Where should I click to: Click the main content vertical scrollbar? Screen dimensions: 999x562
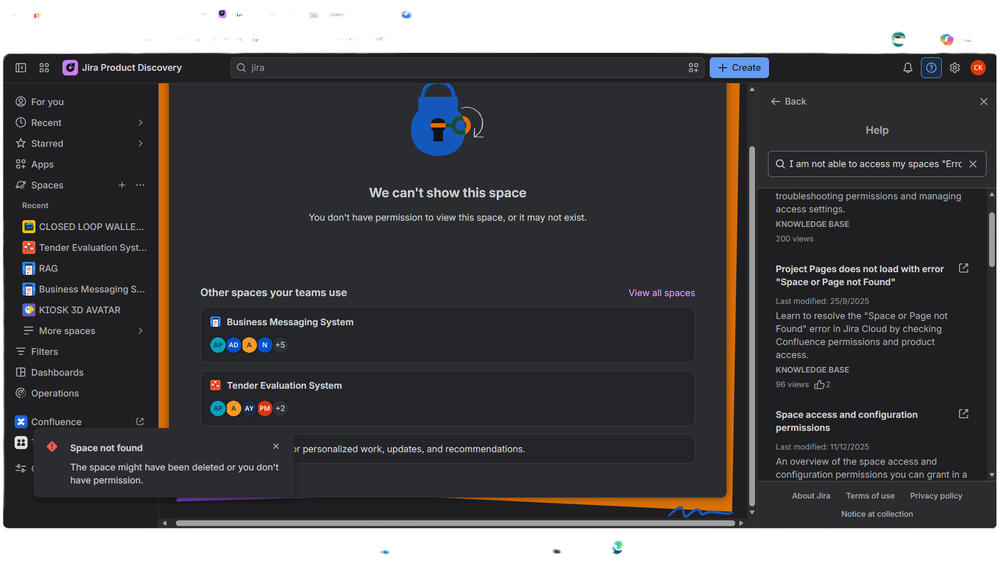tap(752, 326)
